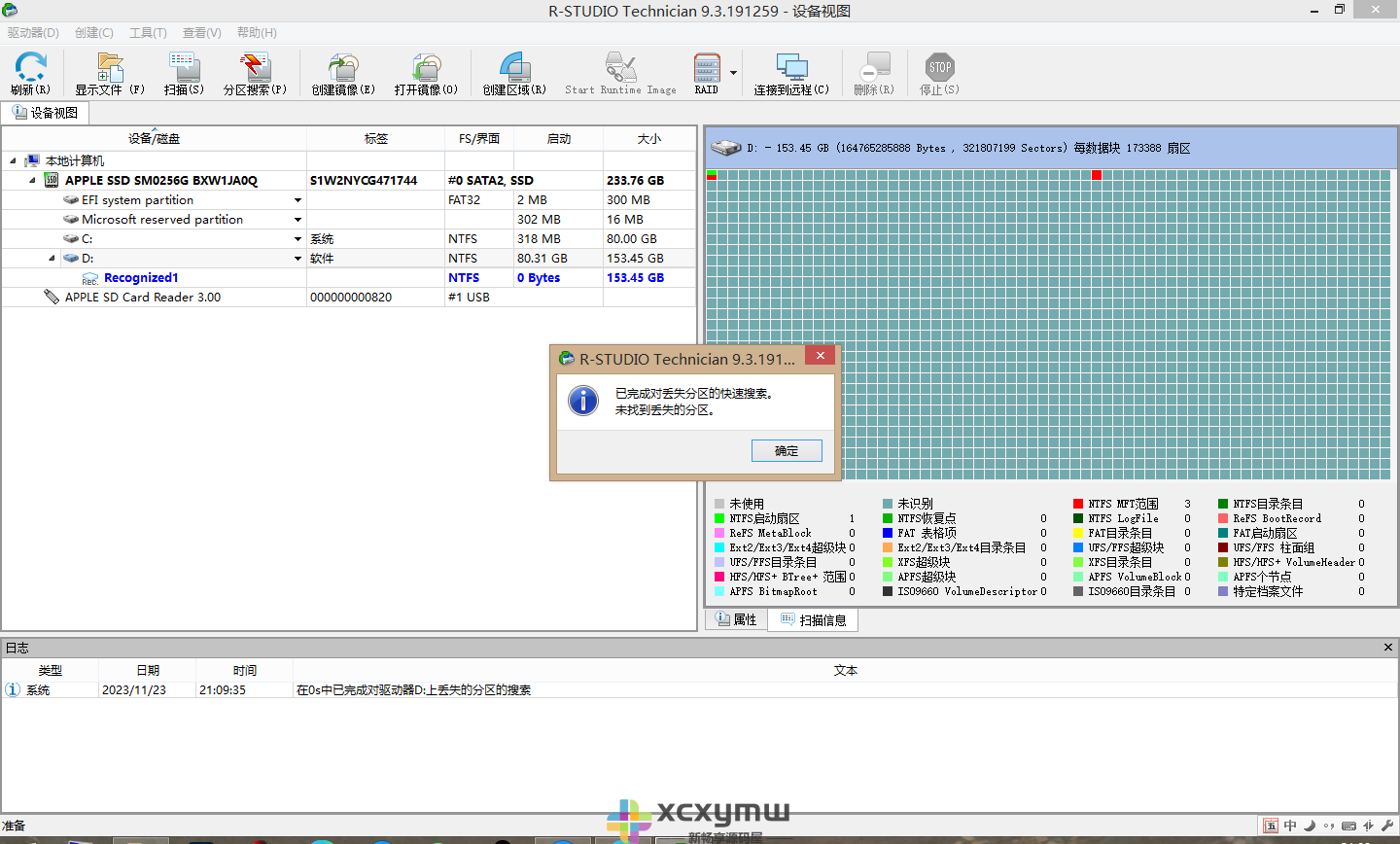The height and width of the screenshot is (844, 1400).
Task: Click the disk icon in the D: info header
Action: pos(725,148)
